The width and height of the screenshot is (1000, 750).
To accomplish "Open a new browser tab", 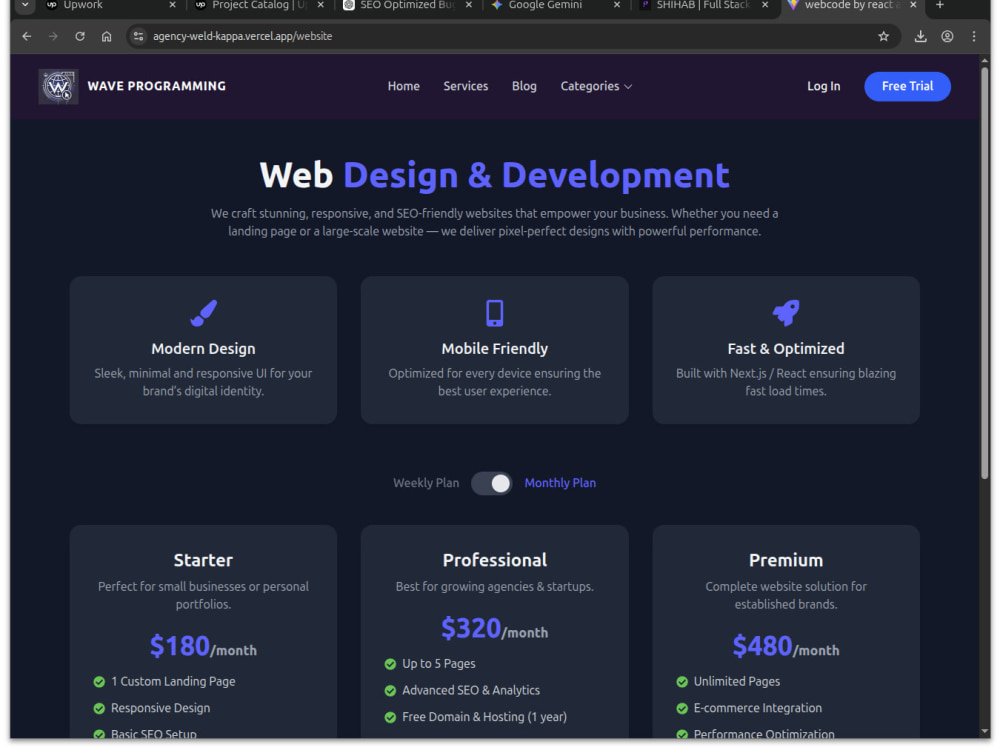I will (x=939, y=5).
